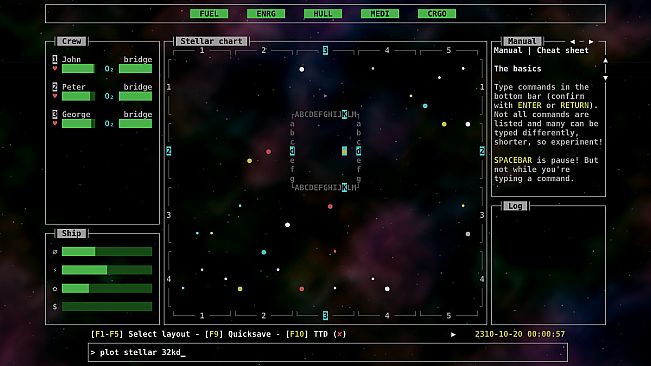The width and height of the screenshot is (651, 366).
Task: Select column 1 on chart top axis
Action: point(202,50)
